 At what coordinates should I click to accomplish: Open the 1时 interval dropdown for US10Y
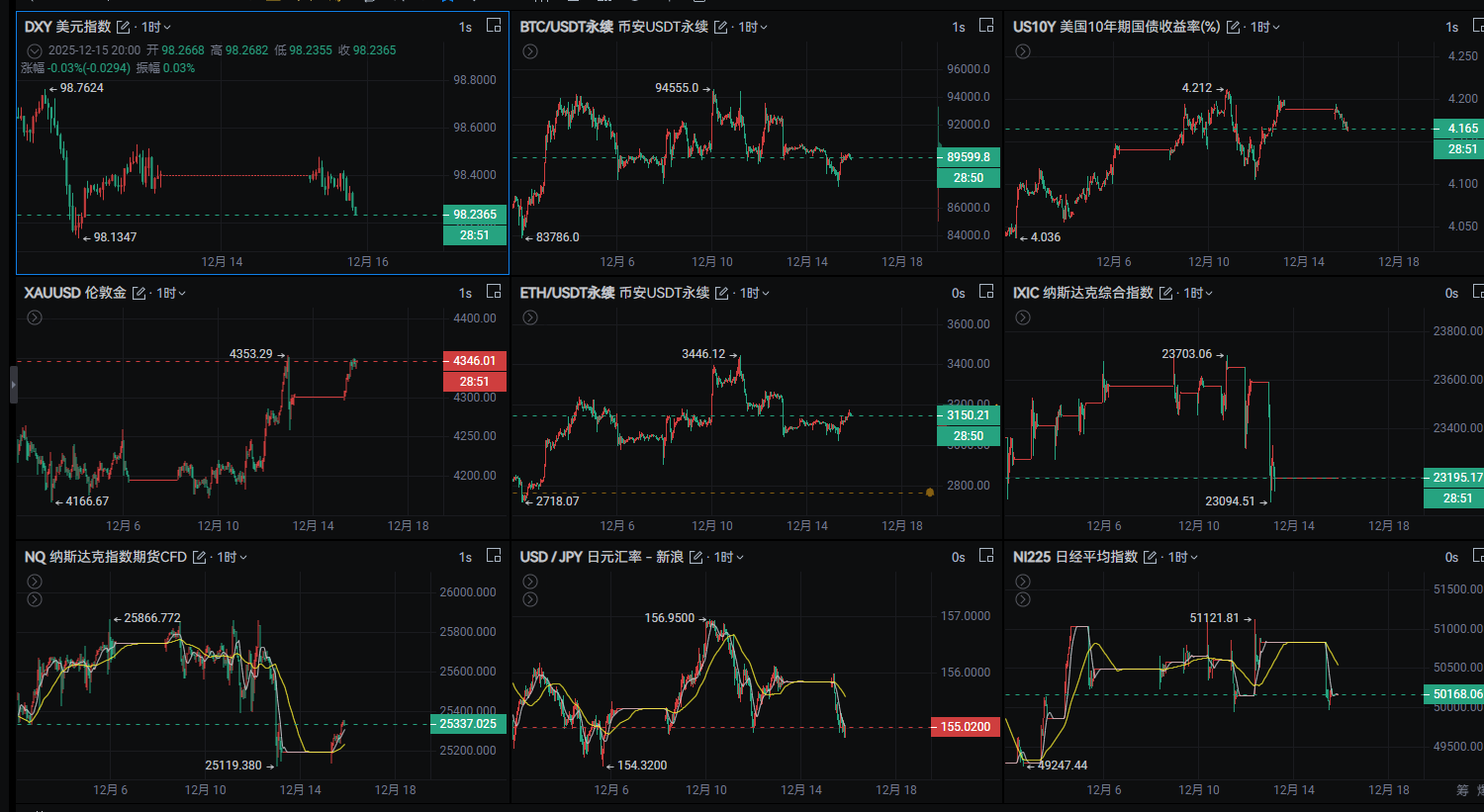[x=1264, y=27]
